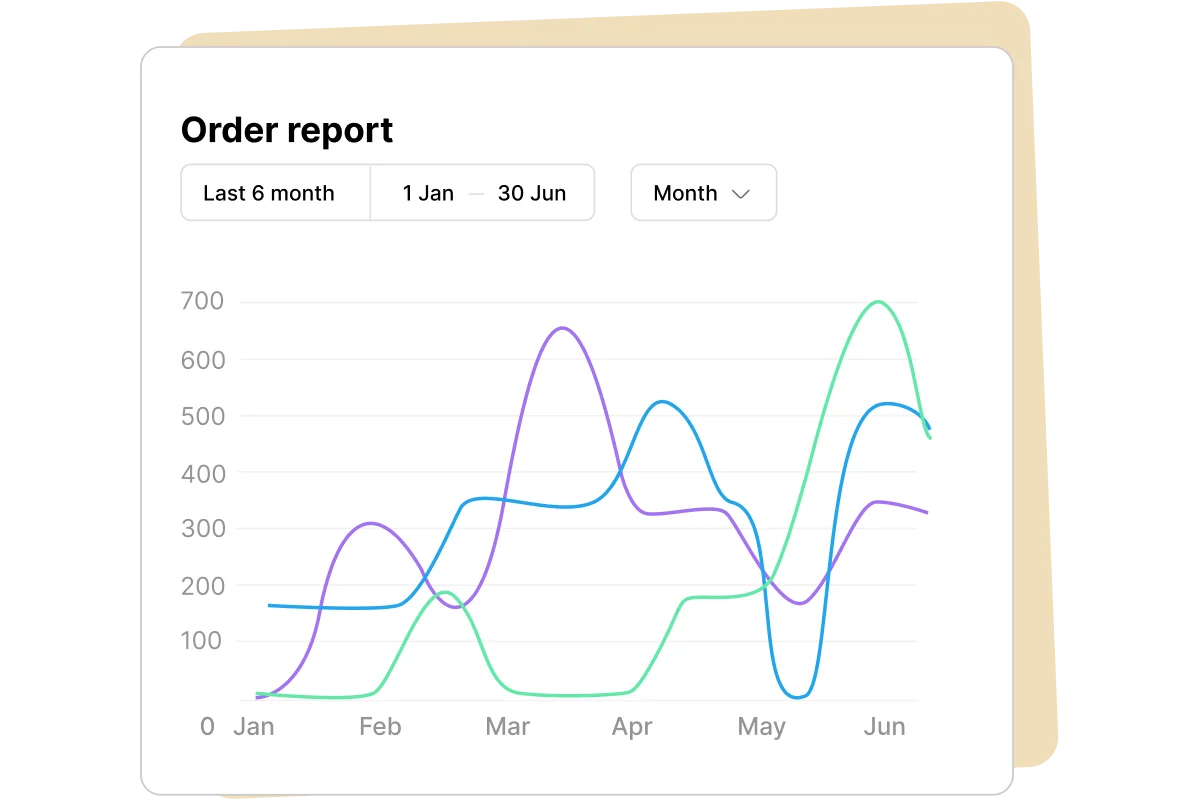Click the purple line's highest peak after Mar

(562, 328)
